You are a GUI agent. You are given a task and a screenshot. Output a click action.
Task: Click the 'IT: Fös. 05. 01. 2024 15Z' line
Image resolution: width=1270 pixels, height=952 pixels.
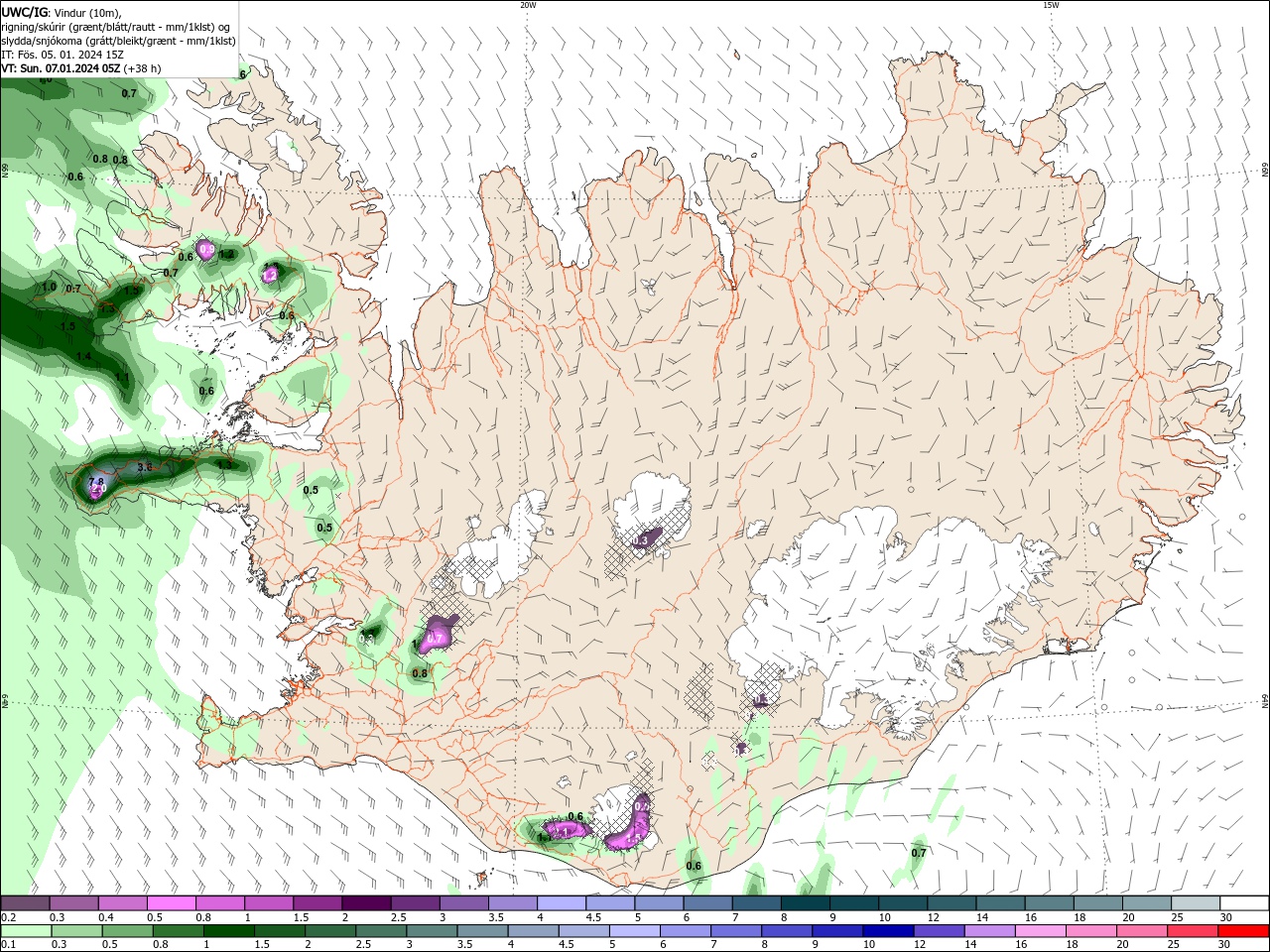[x=63, y=55]
